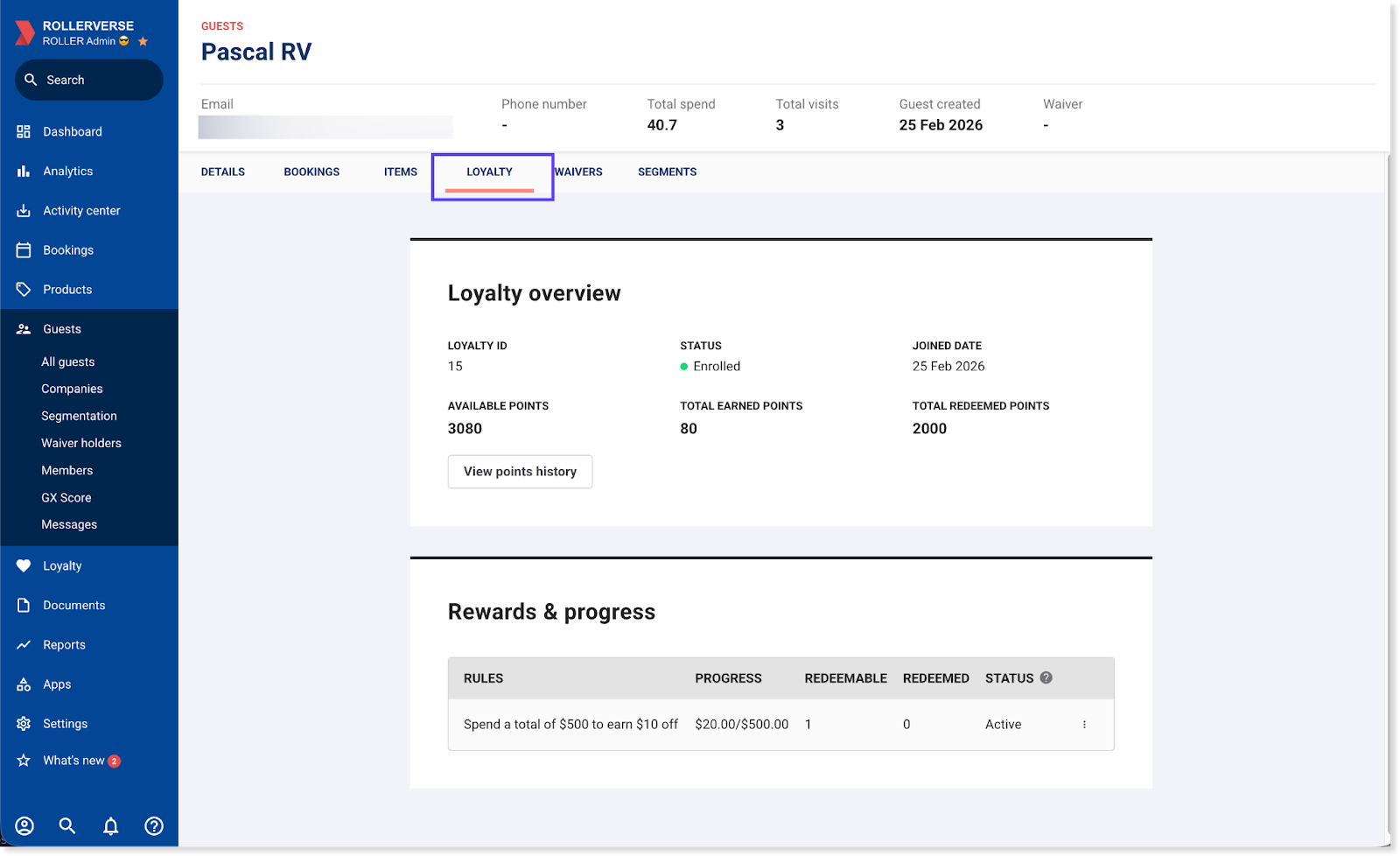Viewport: 1400px width, 856px height.
Task: Click the Activity center download icon
Action: [x=24, y=211]
